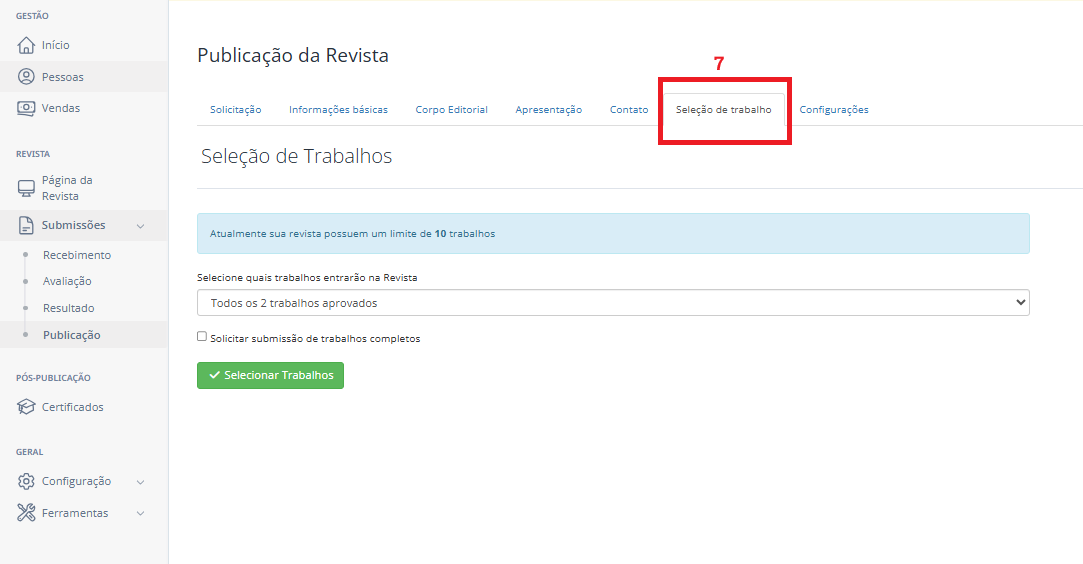Viewport: 1083px width, 564px height.
Task: Click the limite de 10 trabalhos notice
Action: pos(613,233)
